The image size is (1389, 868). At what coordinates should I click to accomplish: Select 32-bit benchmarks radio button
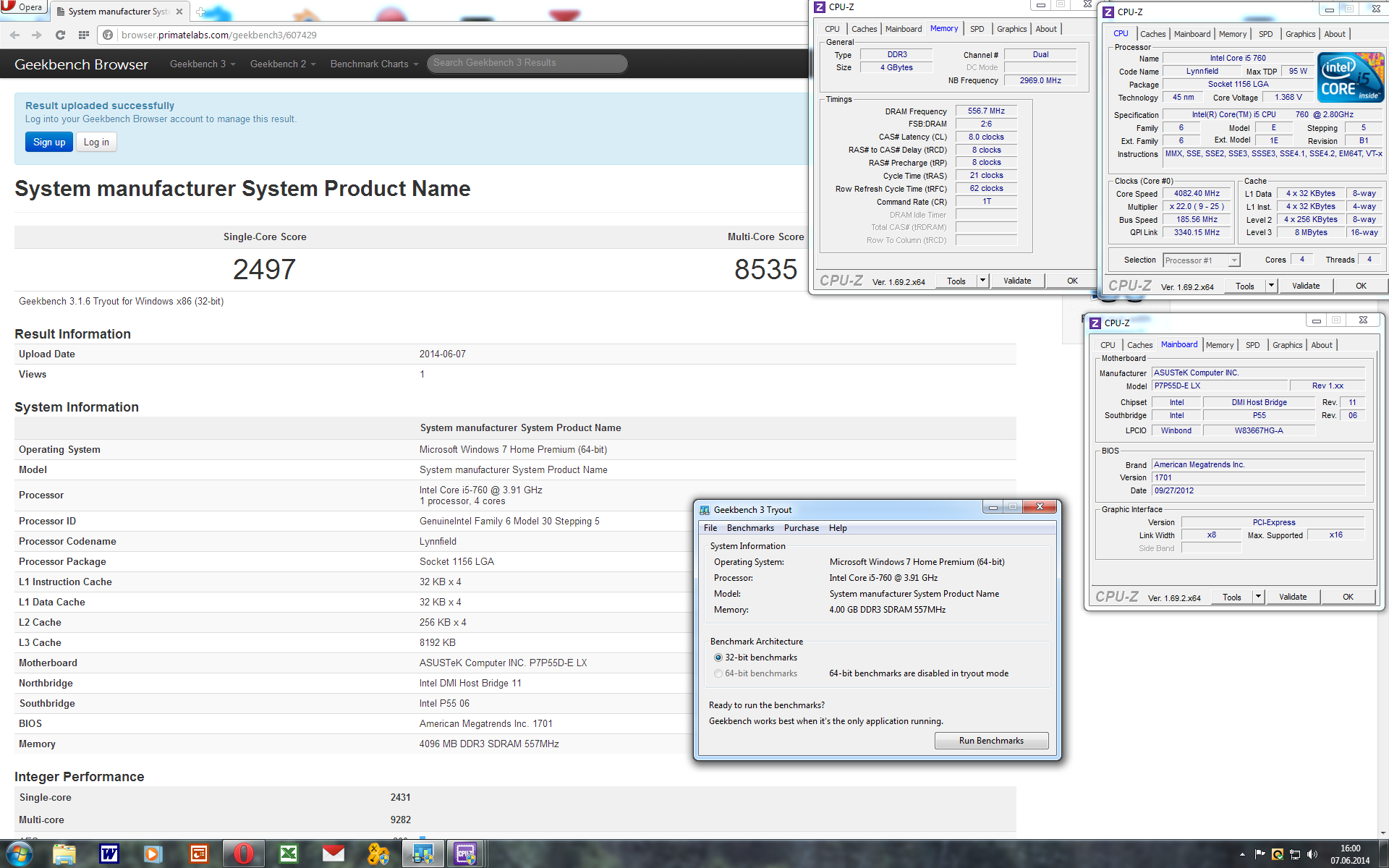coord(718,658)
